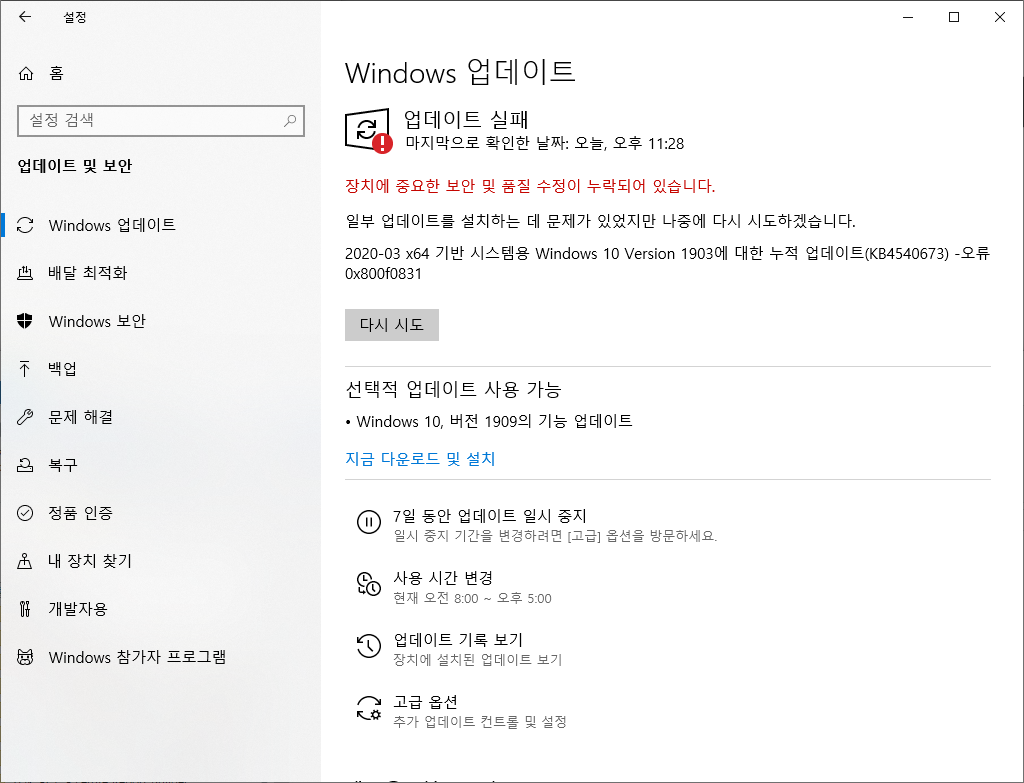Click the KB4540673 error message text

pos(667,263)
